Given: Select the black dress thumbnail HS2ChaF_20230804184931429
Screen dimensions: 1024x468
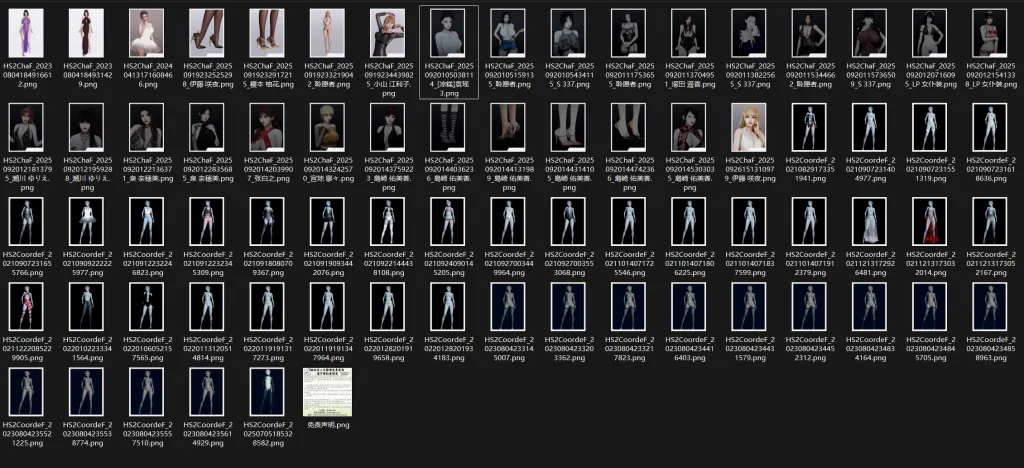Looking at the screenshot, I should [86, 33].
